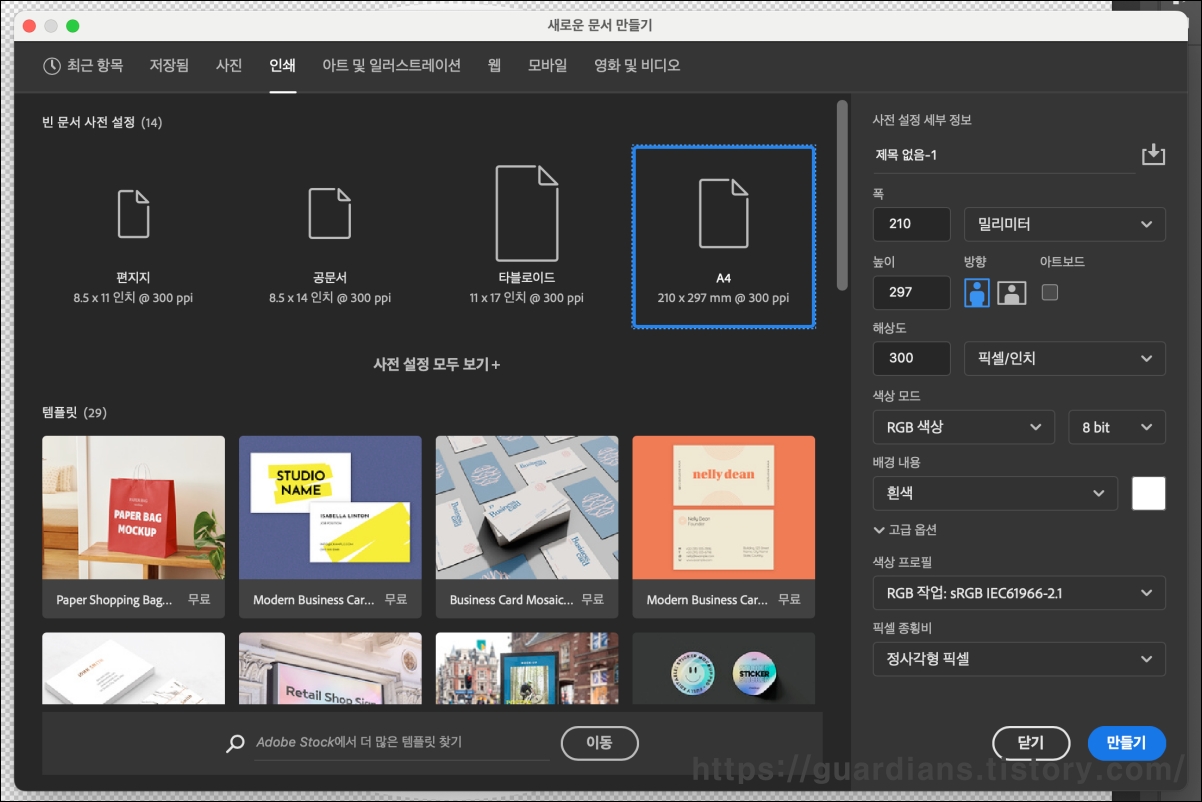Click the 높이 height input field
This screenshot has height=802, width=1202.
(911, 293)
